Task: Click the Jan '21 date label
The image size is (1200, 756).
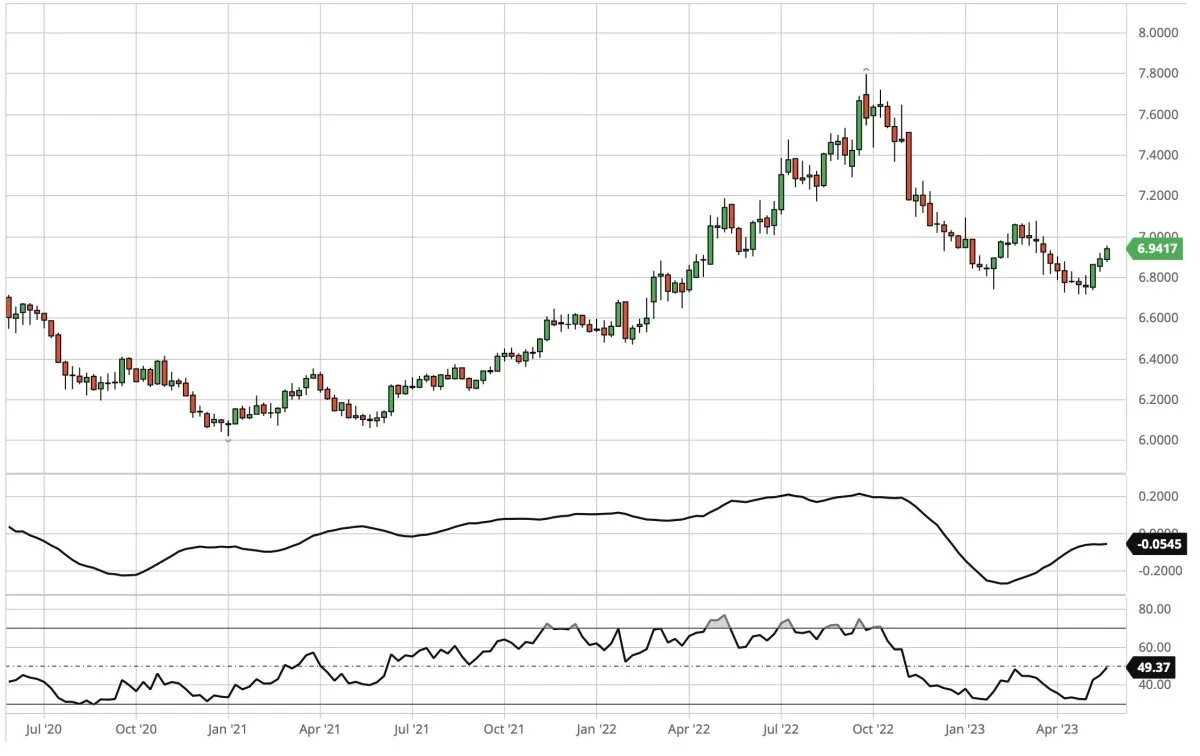Action: tap(227, 730)
